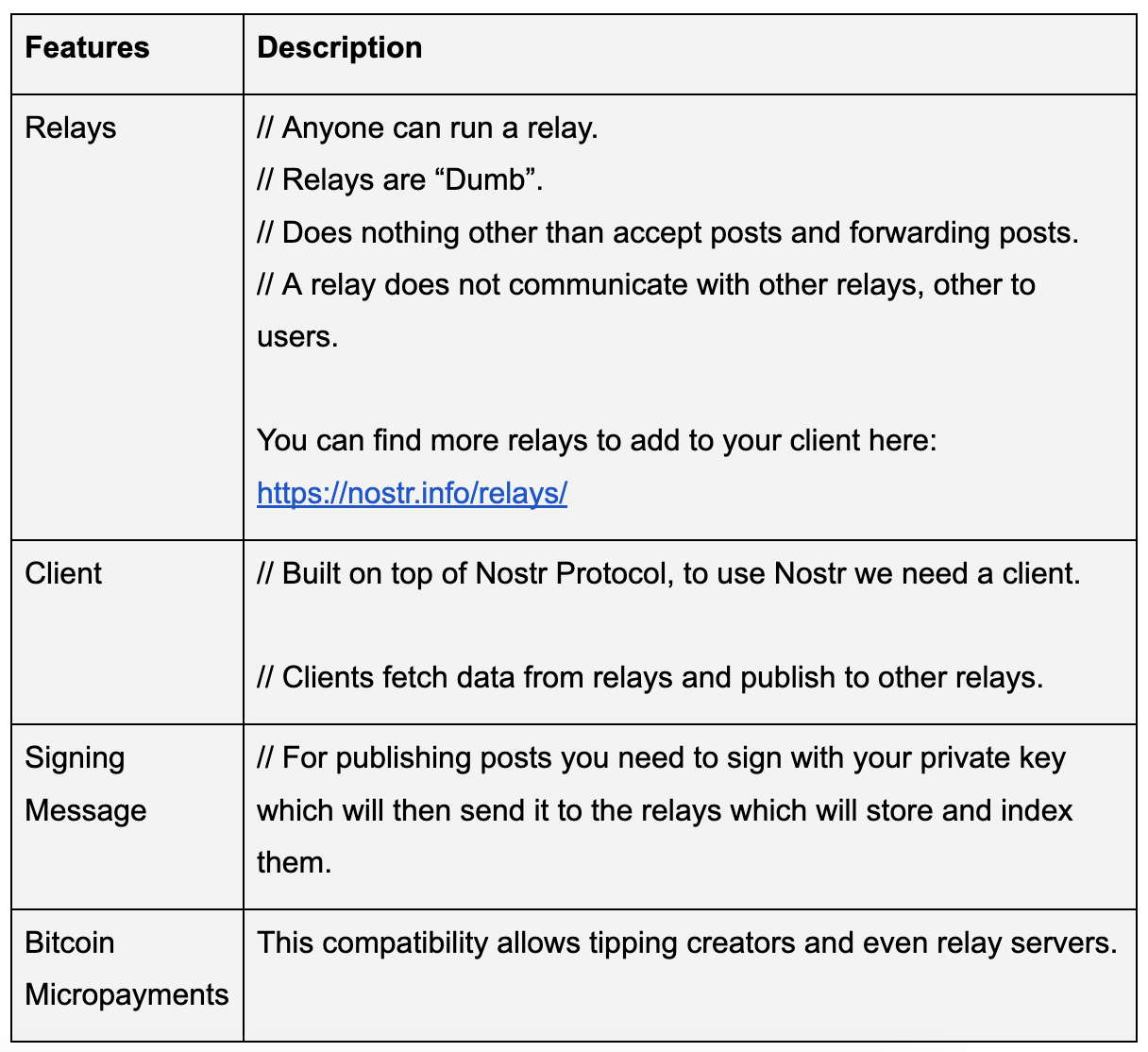Click the tipping creators compatibility description
This screenshot has height=1052, width=1148.
point(686,942)
